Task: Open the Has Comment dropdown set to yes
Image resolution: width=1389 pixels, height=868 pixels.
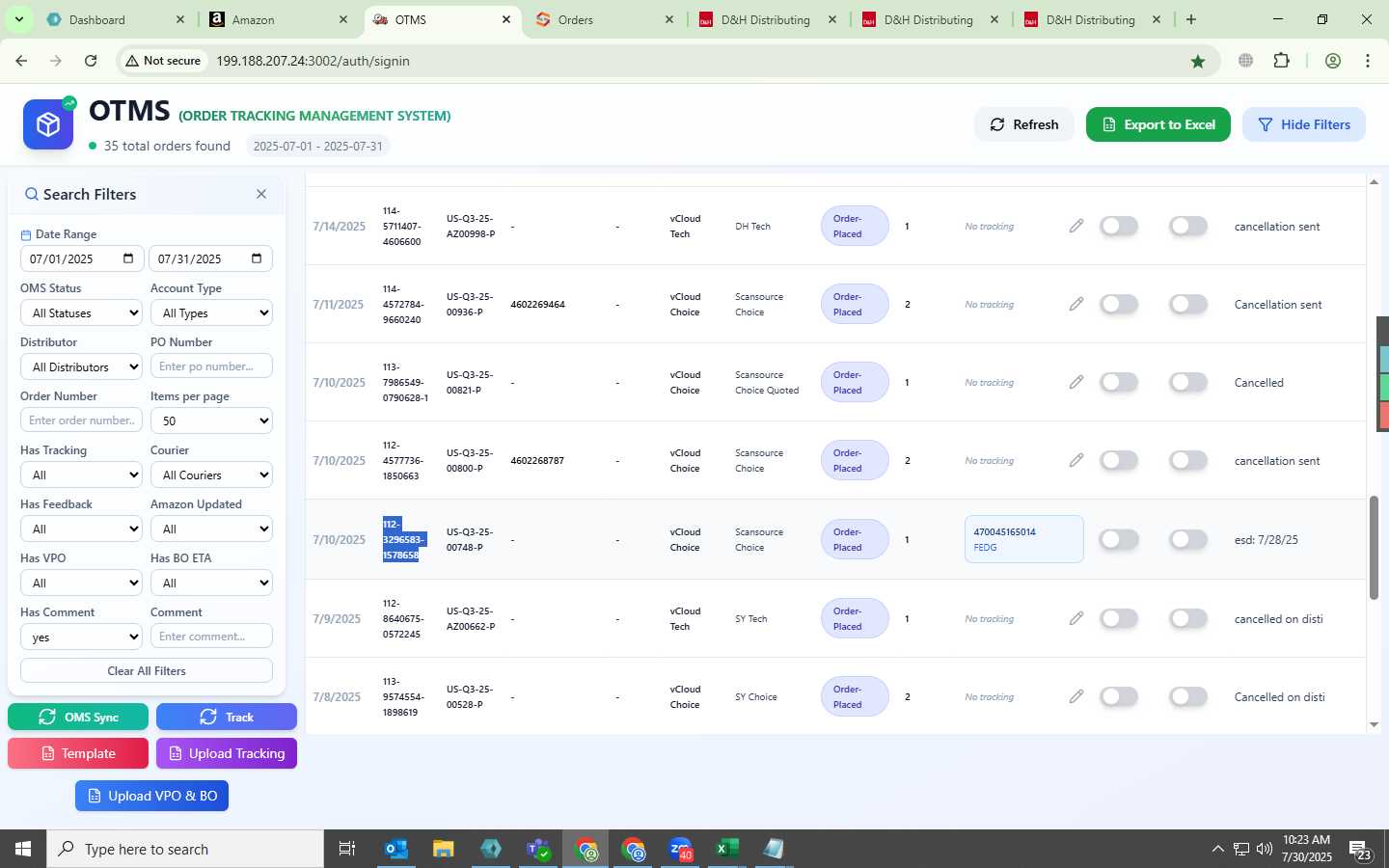Action: [x=82, y=637]
